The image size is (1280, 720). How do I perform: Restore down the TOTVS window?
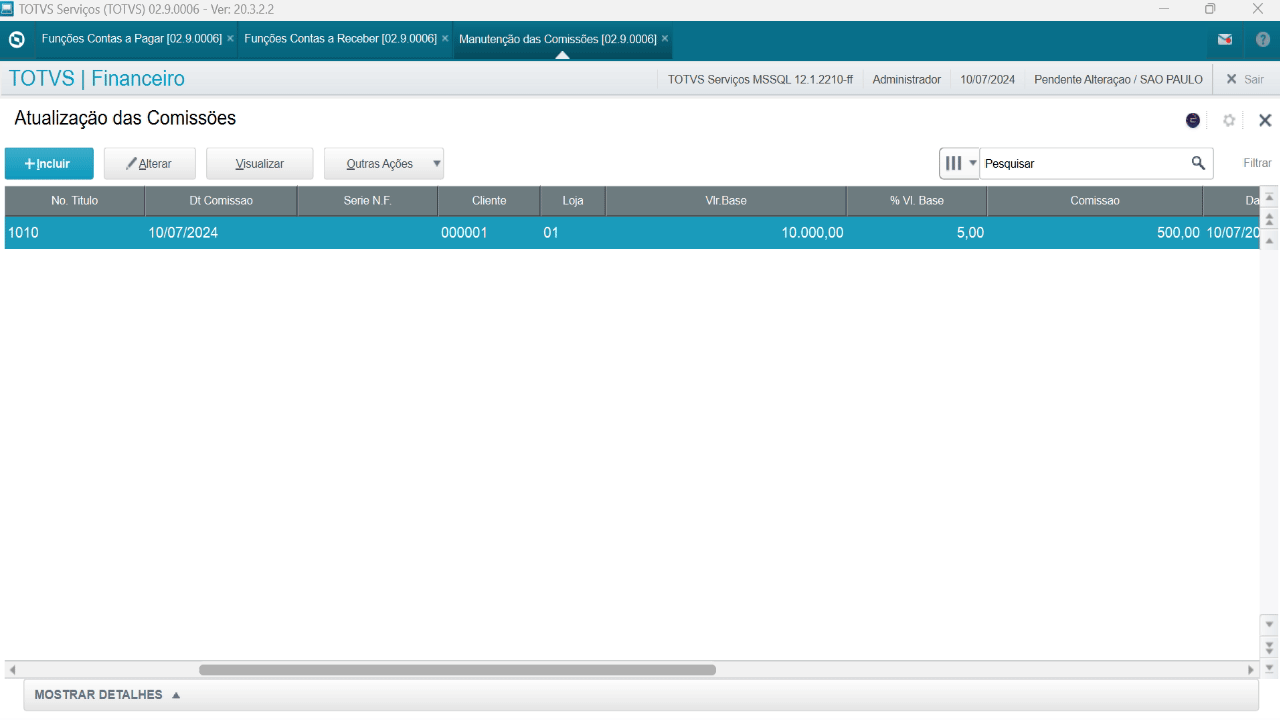tap(1210, 9)
